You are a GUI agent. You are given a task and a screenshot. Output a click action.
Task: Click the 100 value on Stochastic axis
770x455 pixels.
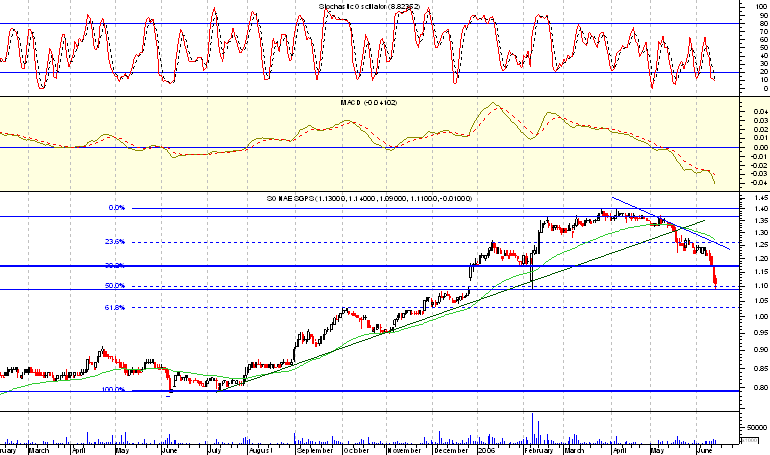764,7
